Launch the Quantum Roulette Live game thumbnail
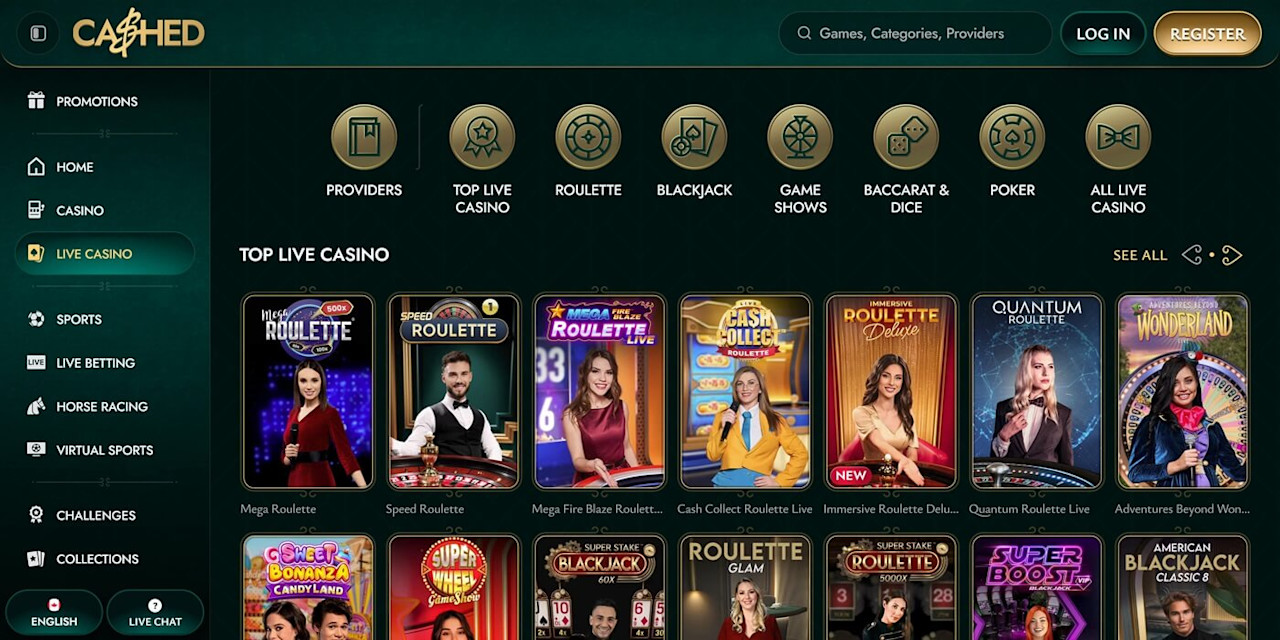This screenshot has height=640, width=1280. (1037, 391)
